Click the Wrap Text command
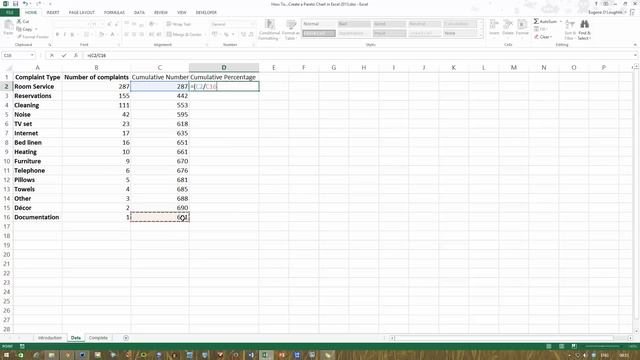 click(x=179, y=24)
